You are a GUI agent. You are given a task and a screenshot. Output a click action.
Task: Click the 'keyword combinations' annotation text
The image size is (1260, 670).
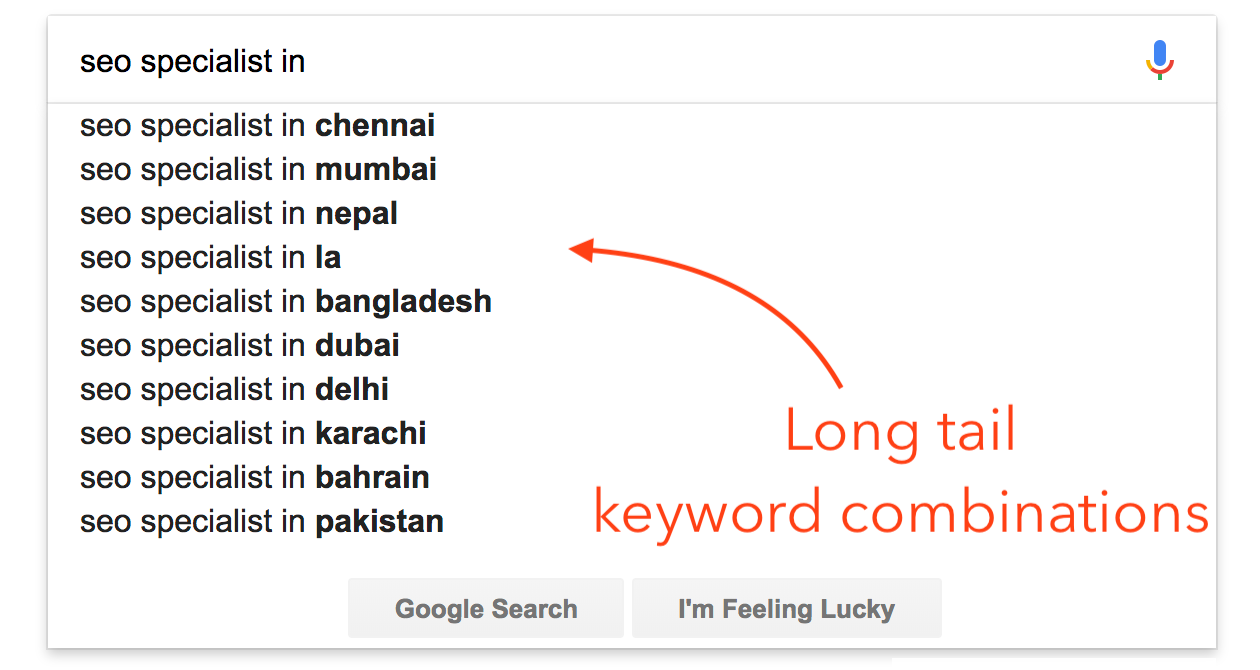[901, 514]
